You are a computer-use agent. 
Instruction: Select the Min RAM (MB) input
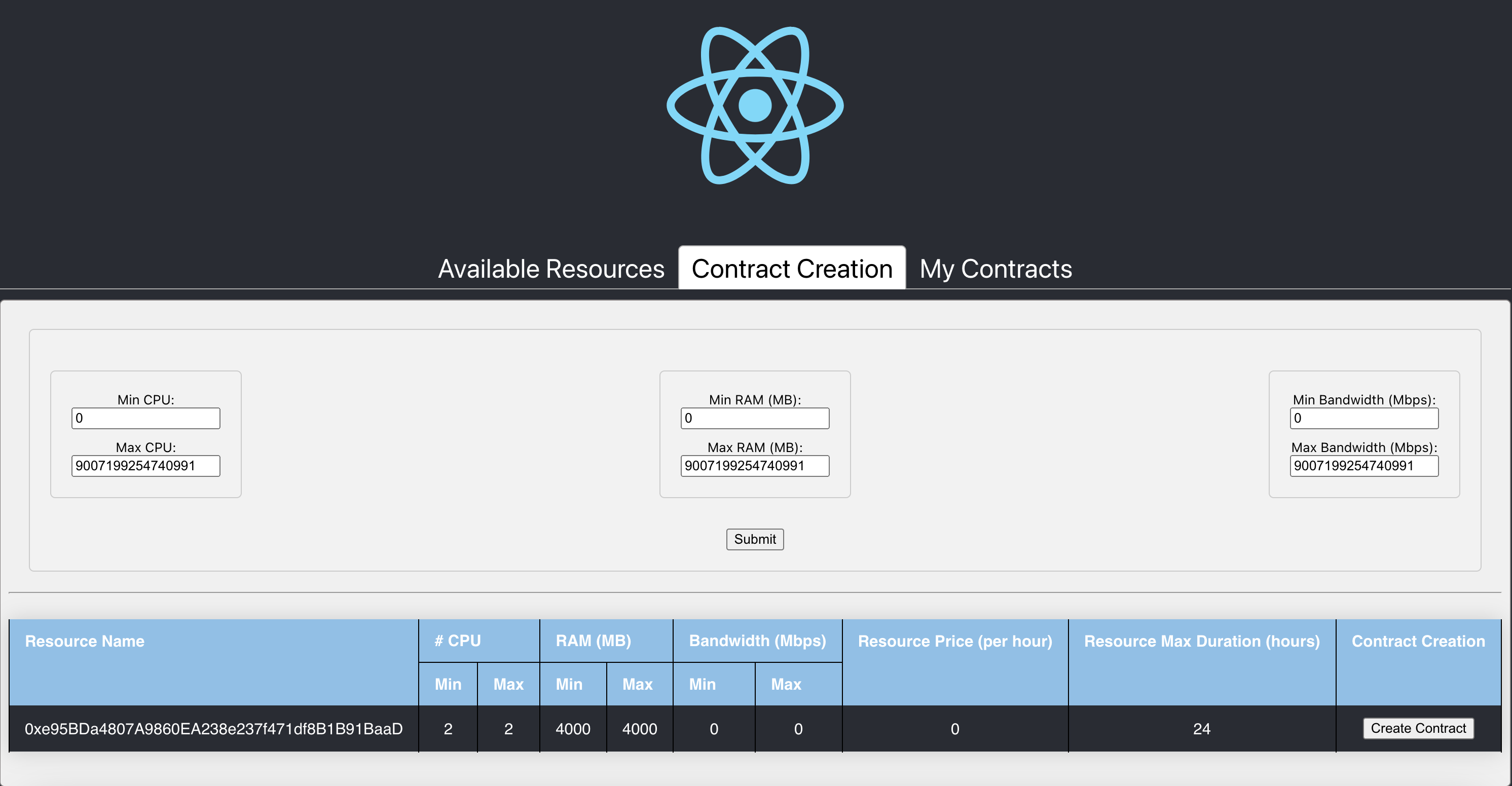click(x=755, y=419)
